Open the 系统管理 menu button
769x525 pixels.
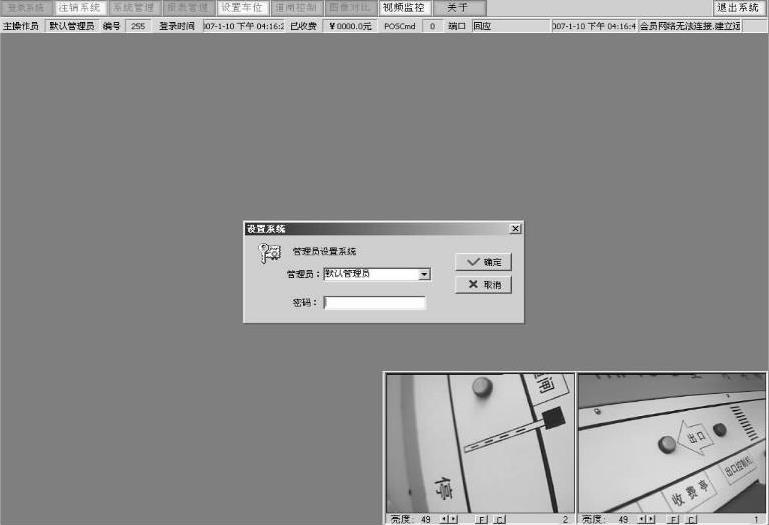[134, 8]
